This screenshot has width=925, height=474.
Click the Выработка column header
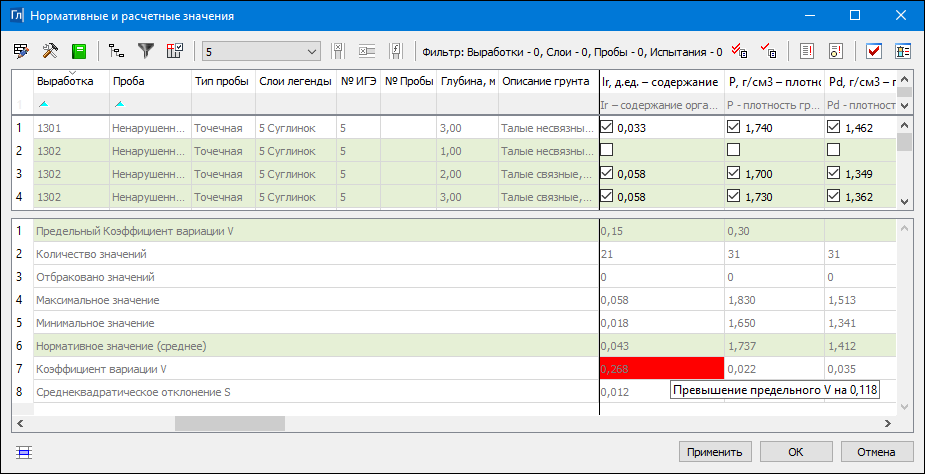click(71, 82)
